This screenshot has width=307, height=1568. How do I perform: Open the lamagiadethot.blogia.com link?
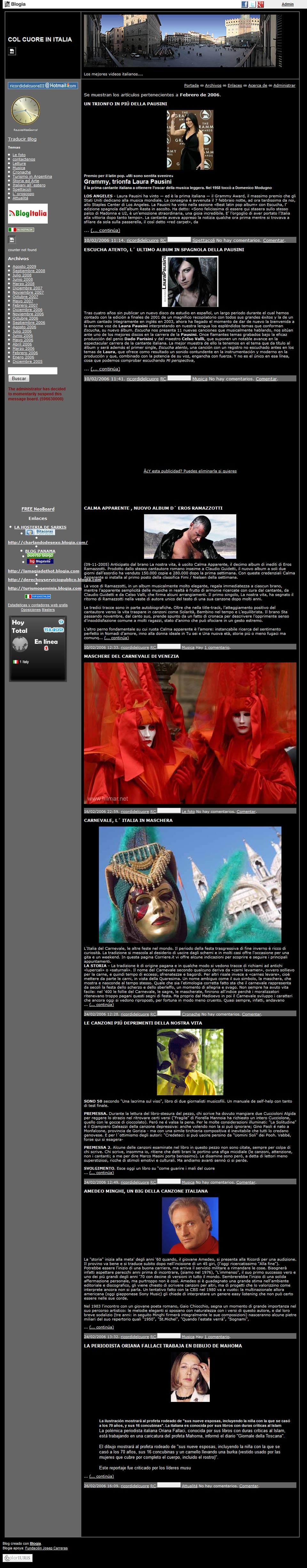click(x=43, y=571)
